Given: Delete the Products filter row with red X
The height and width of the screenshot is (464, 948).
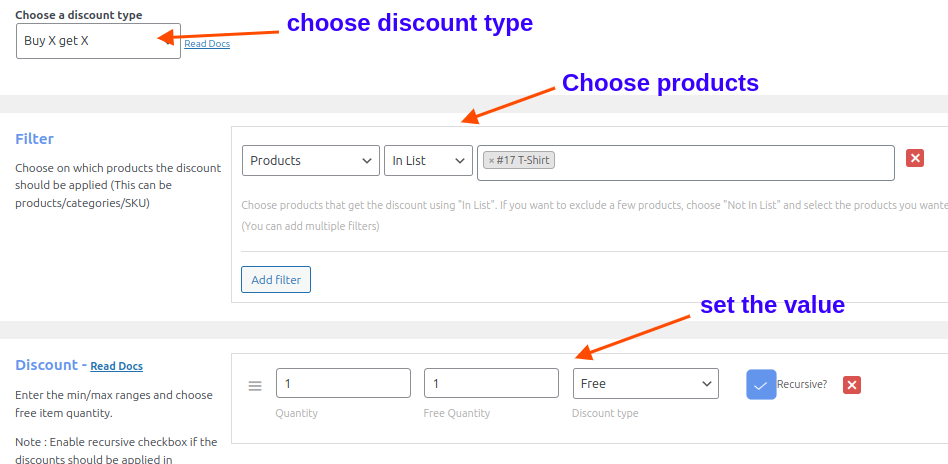Looking at the screenshot, I should click(915, 158).
